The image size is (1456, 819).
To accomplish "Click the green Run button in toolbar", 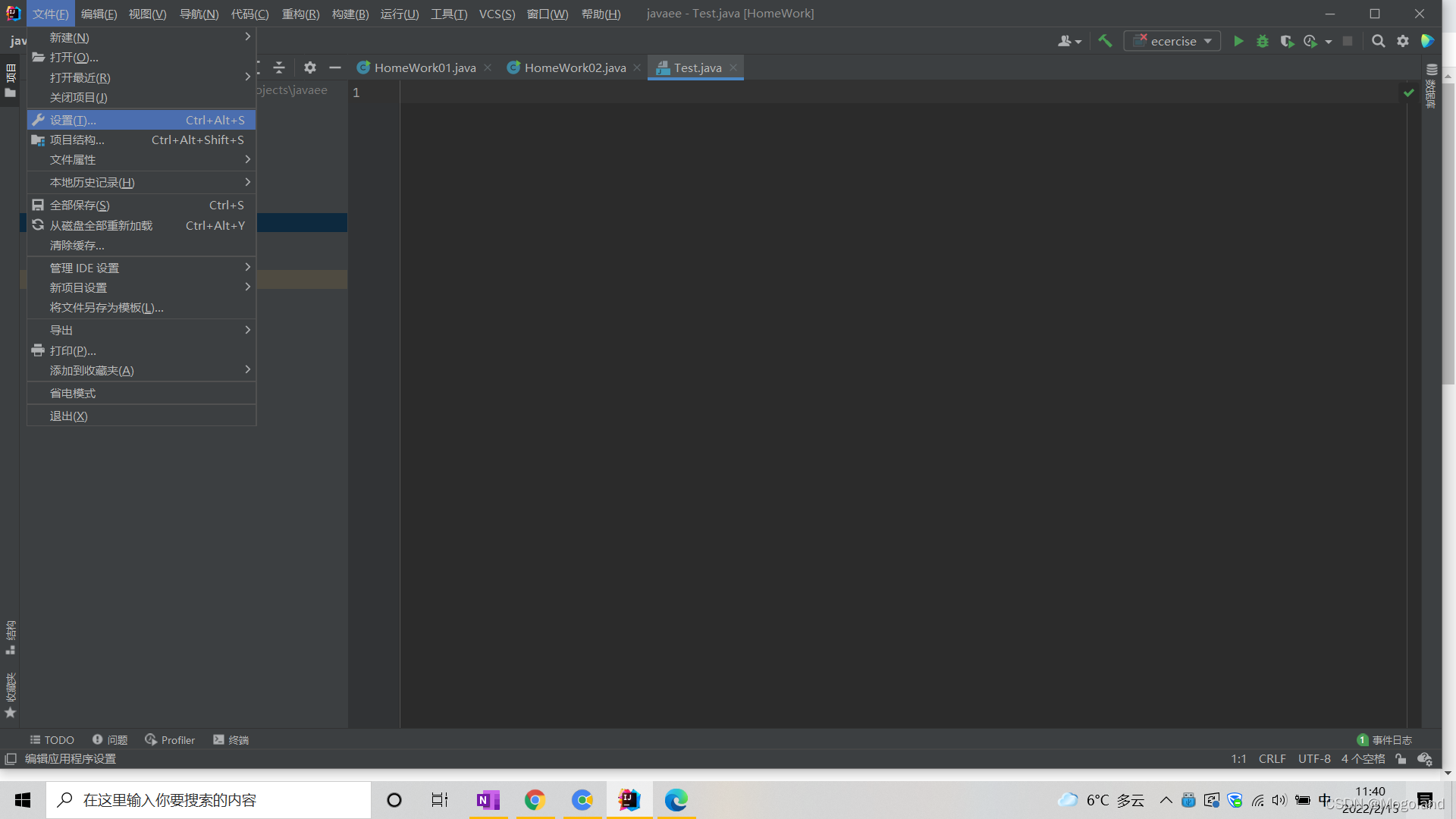I will click(x=1238, y=41).
